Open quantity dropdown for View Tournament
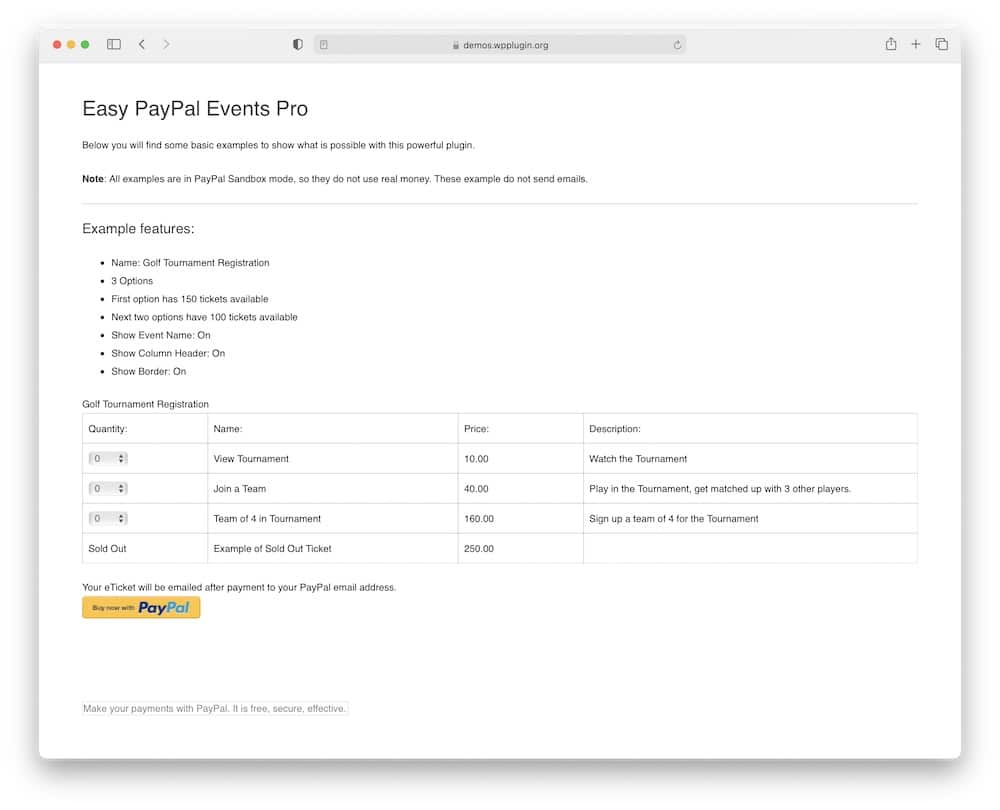1000x810 pixels. coord(108,459)
